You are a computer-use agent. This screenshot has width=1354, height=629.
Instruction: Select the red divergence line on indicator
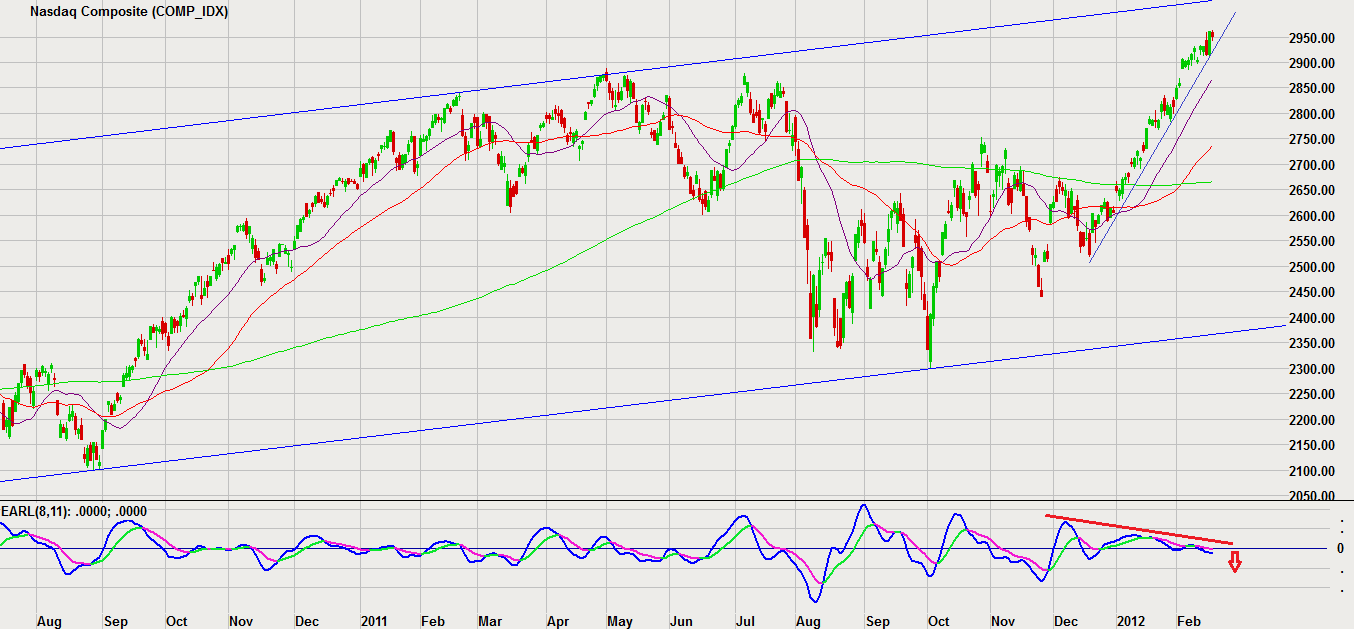click(x=1139, y=529)
